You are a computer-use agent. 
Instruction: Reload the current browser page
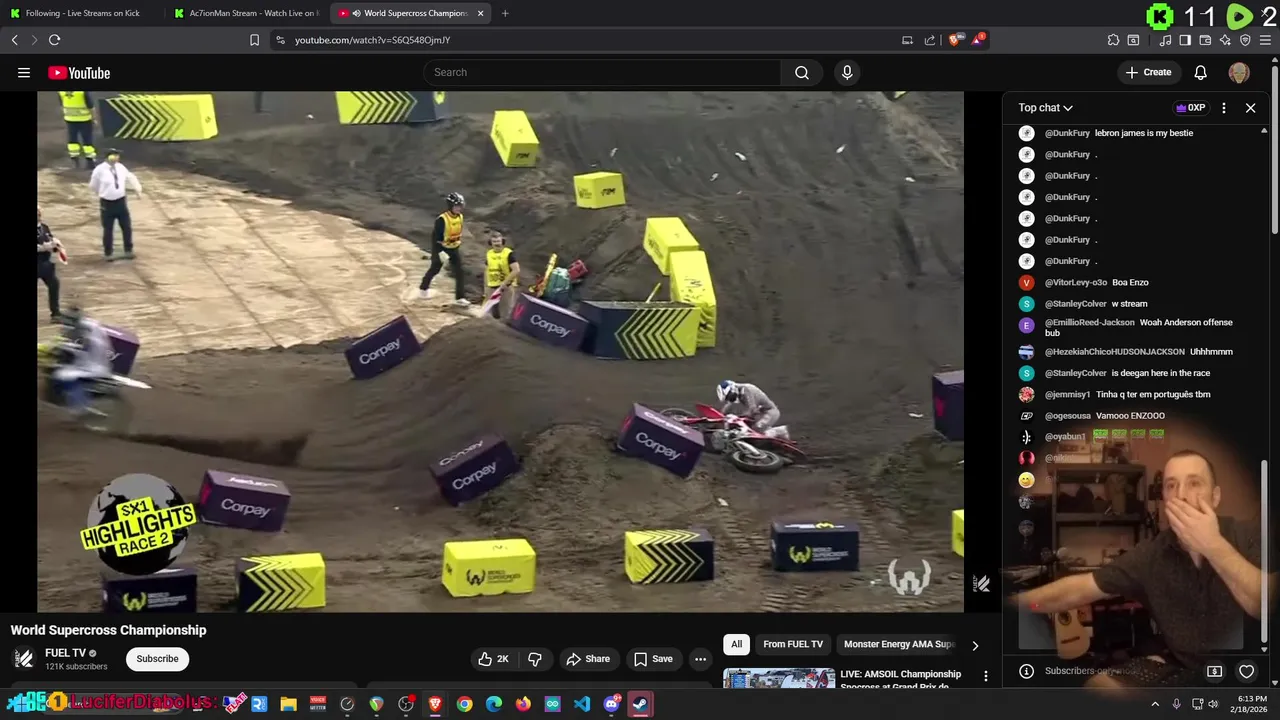pos(54,40)
